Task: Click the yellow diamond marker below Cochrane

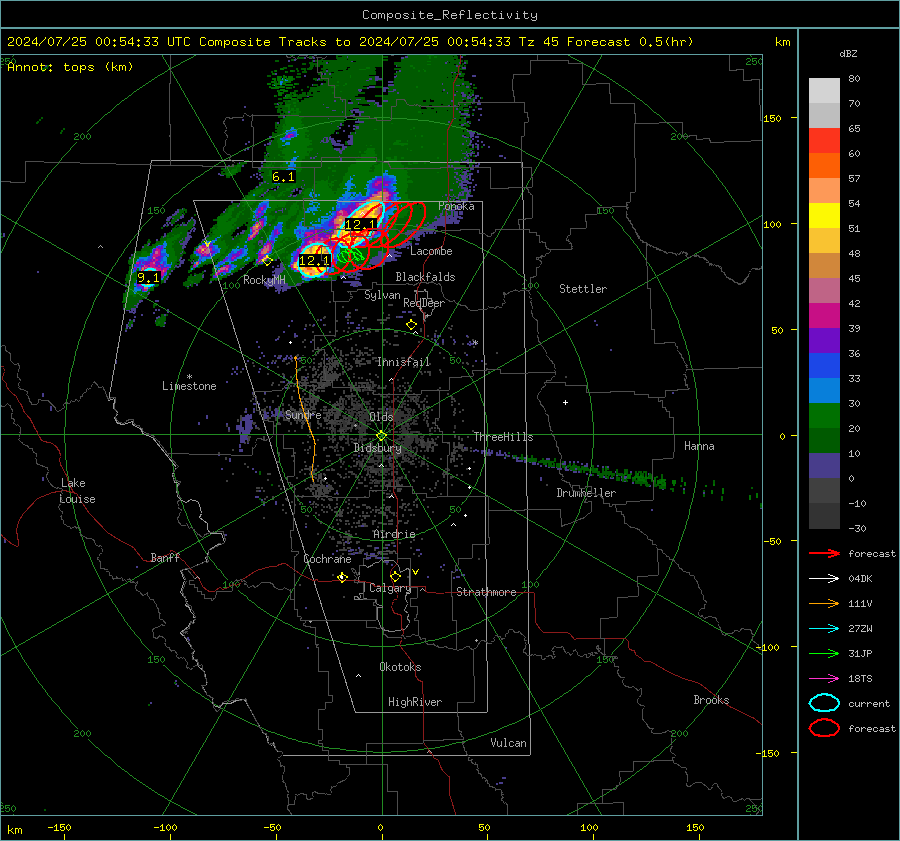Action: (342, 577)
